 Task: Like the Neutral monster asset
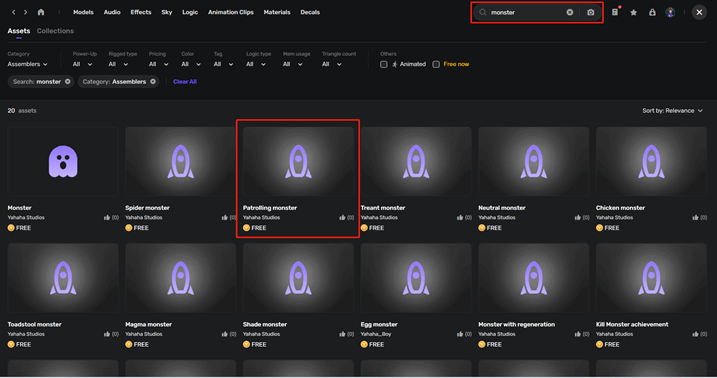578,218
